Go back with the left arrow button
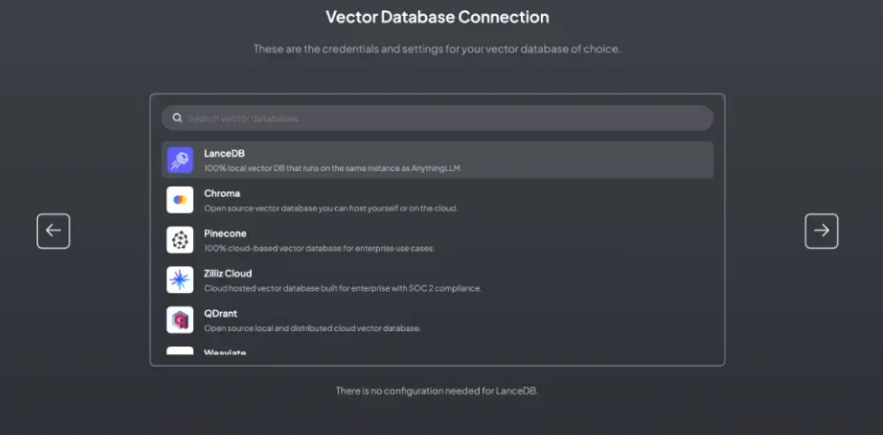 (53, 231)
